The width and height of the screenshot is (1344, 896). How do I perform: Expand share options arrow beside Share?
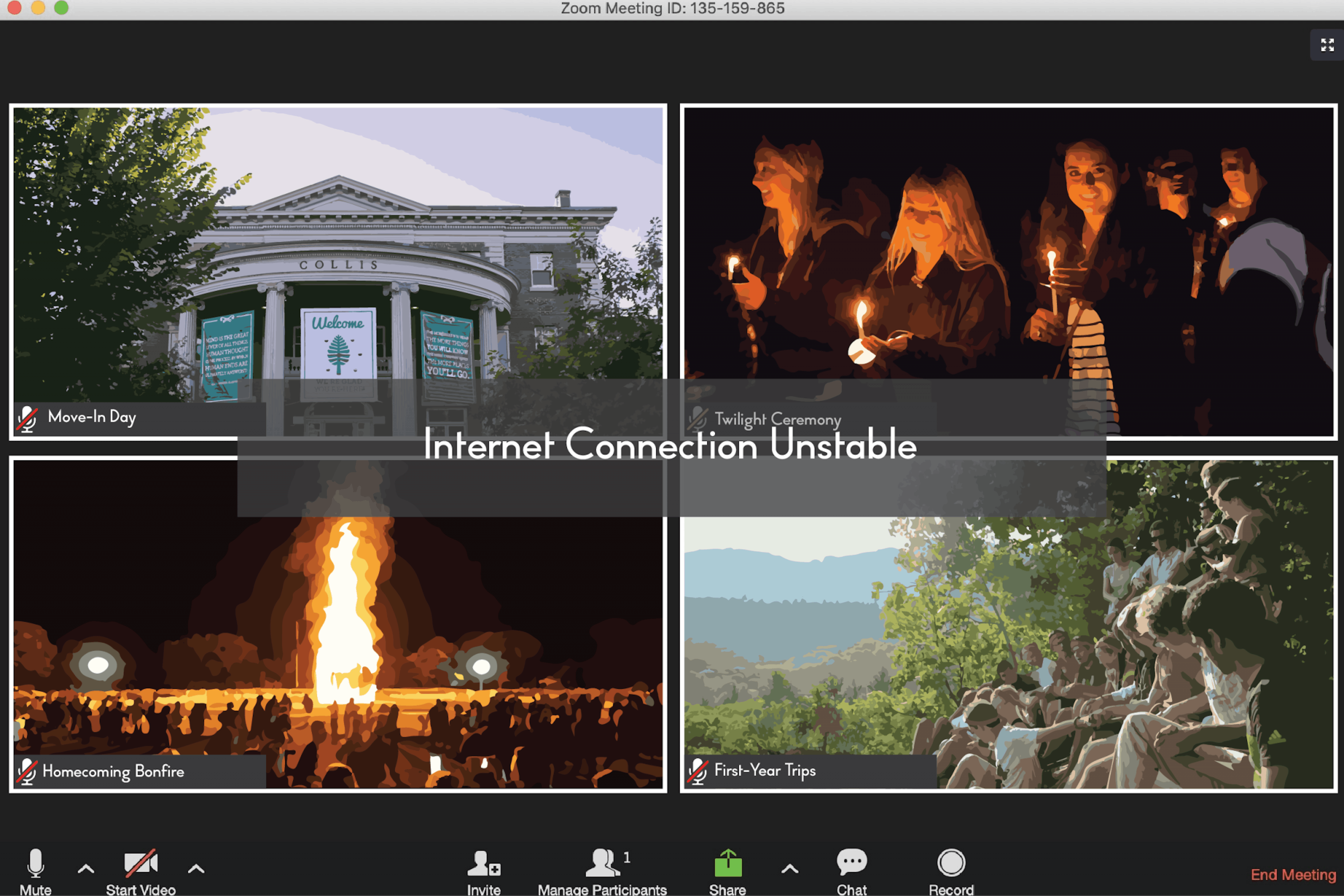click(790, 869)
